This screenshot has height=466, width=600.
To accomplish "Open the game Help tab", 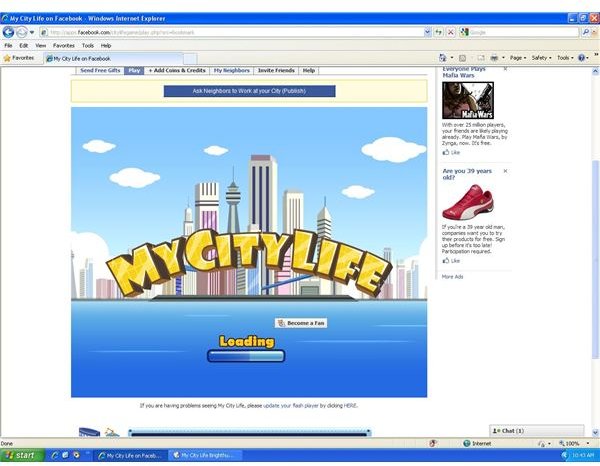I will pos(309,70).
